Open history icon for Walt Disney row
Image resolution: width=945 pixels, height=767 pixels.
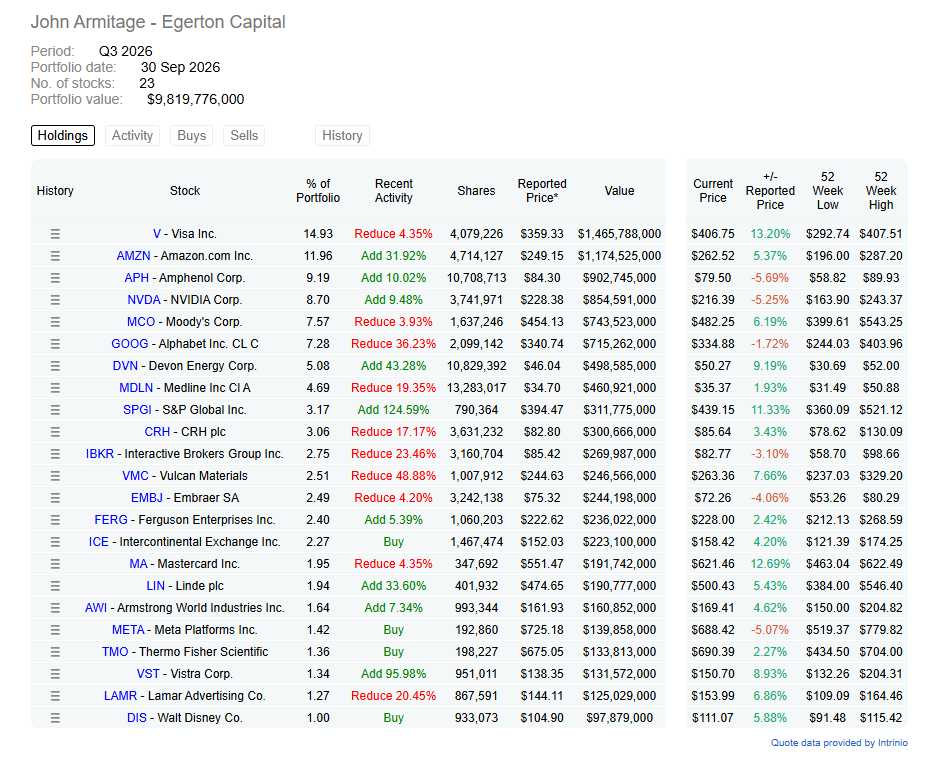[x=55, y=718]
